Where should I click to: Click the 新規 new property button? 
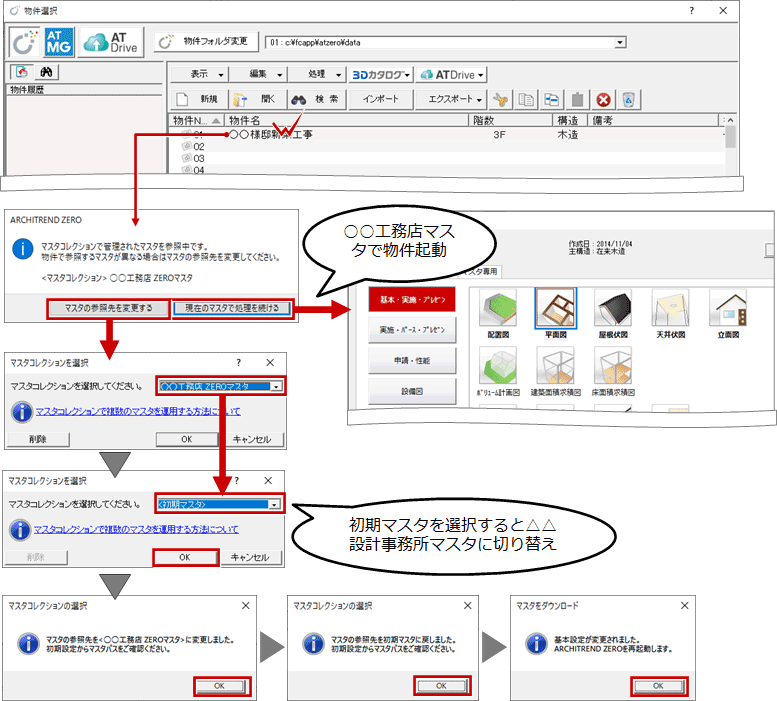pyautogui.click(x=200, y=100)
